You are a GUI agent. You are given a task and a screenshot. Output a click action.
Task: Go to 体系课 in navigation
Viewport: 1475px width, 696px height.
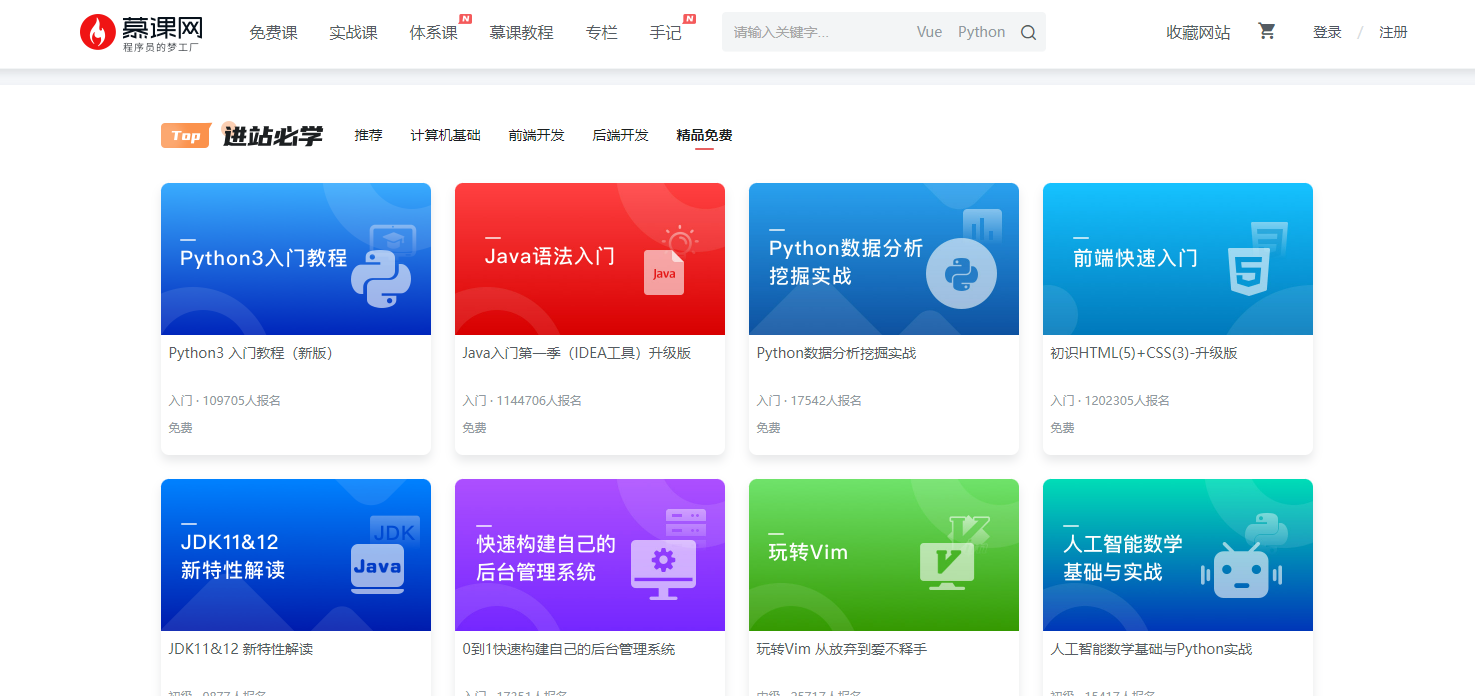pyautogui.click(x=433, y=32)
